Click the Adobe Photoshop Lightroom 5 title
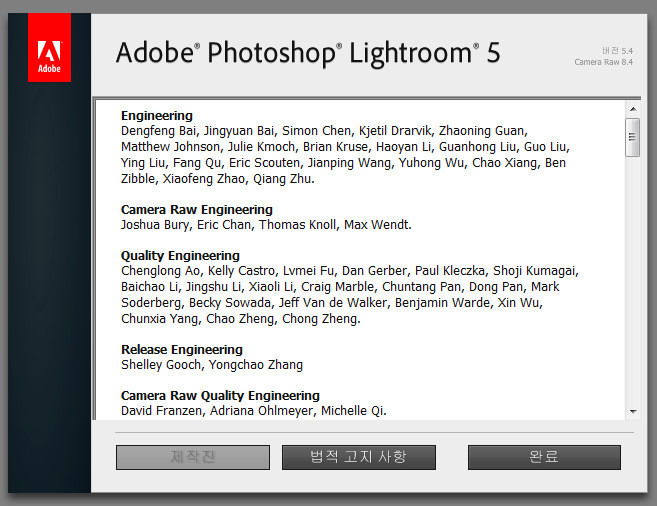This screenshot has width=657, height=506. [x=308, y=53]
